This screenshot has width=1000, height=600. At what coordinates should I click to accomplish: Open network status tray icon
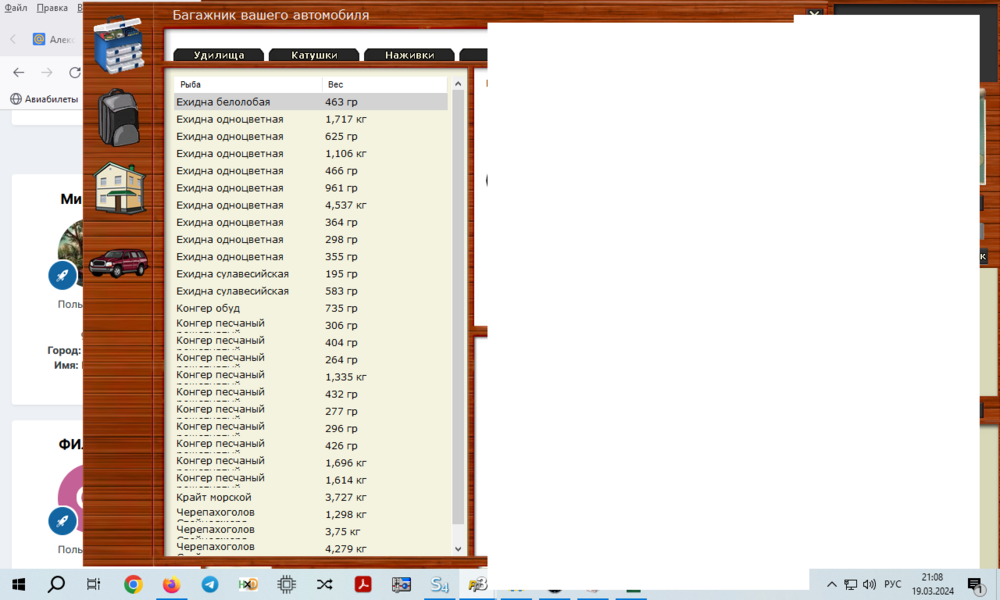(851, 584)
